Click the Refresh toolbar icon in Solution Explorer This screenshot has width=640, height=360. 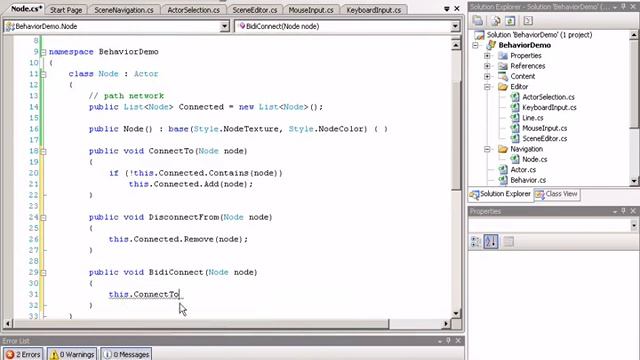coord(510,20)
